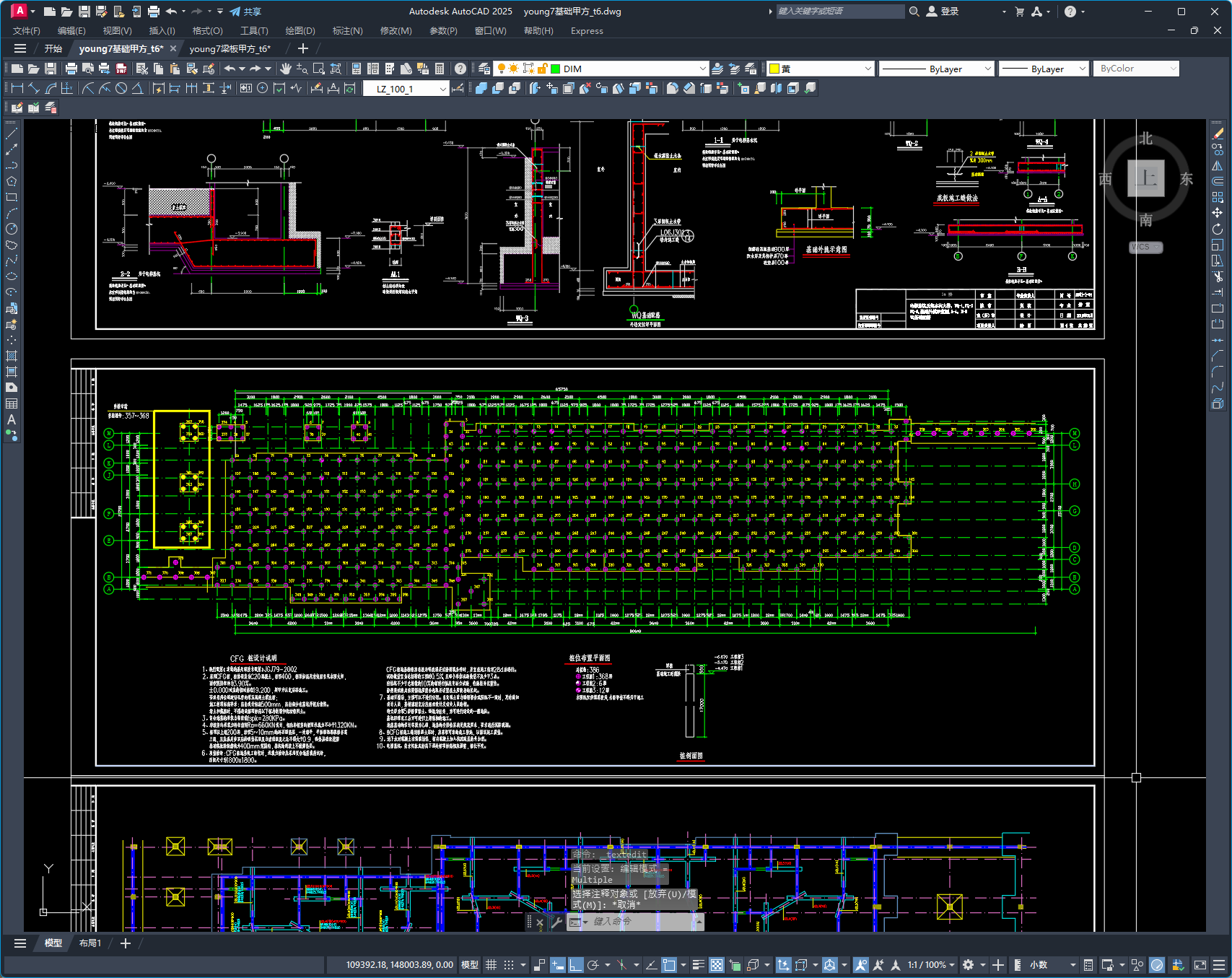This screenshot has width=1232, height=978.
Task: Click the 登录 sign-in button
Action: point(943,12)
